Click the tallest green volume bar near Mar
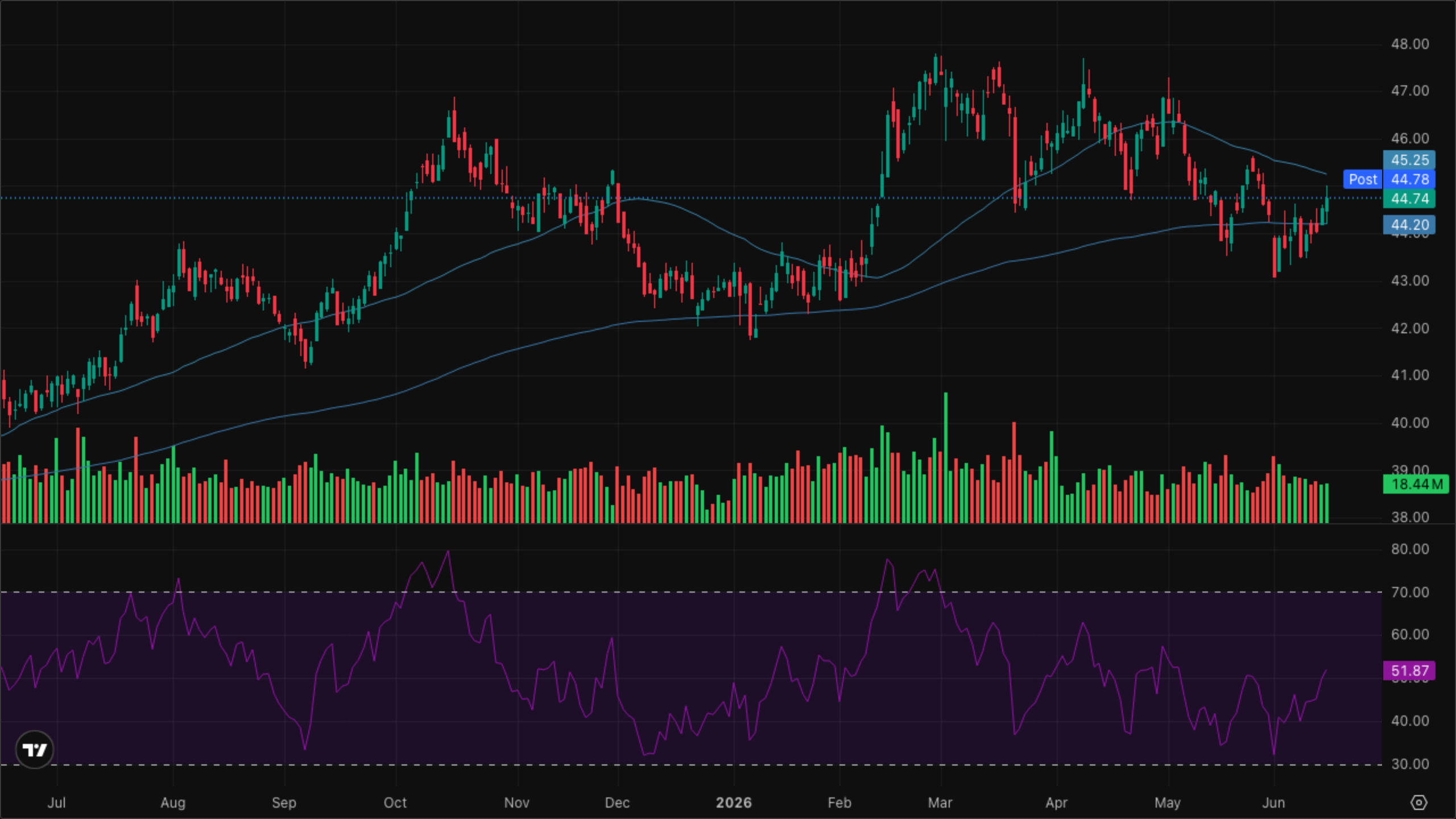 tap(946, 457)
